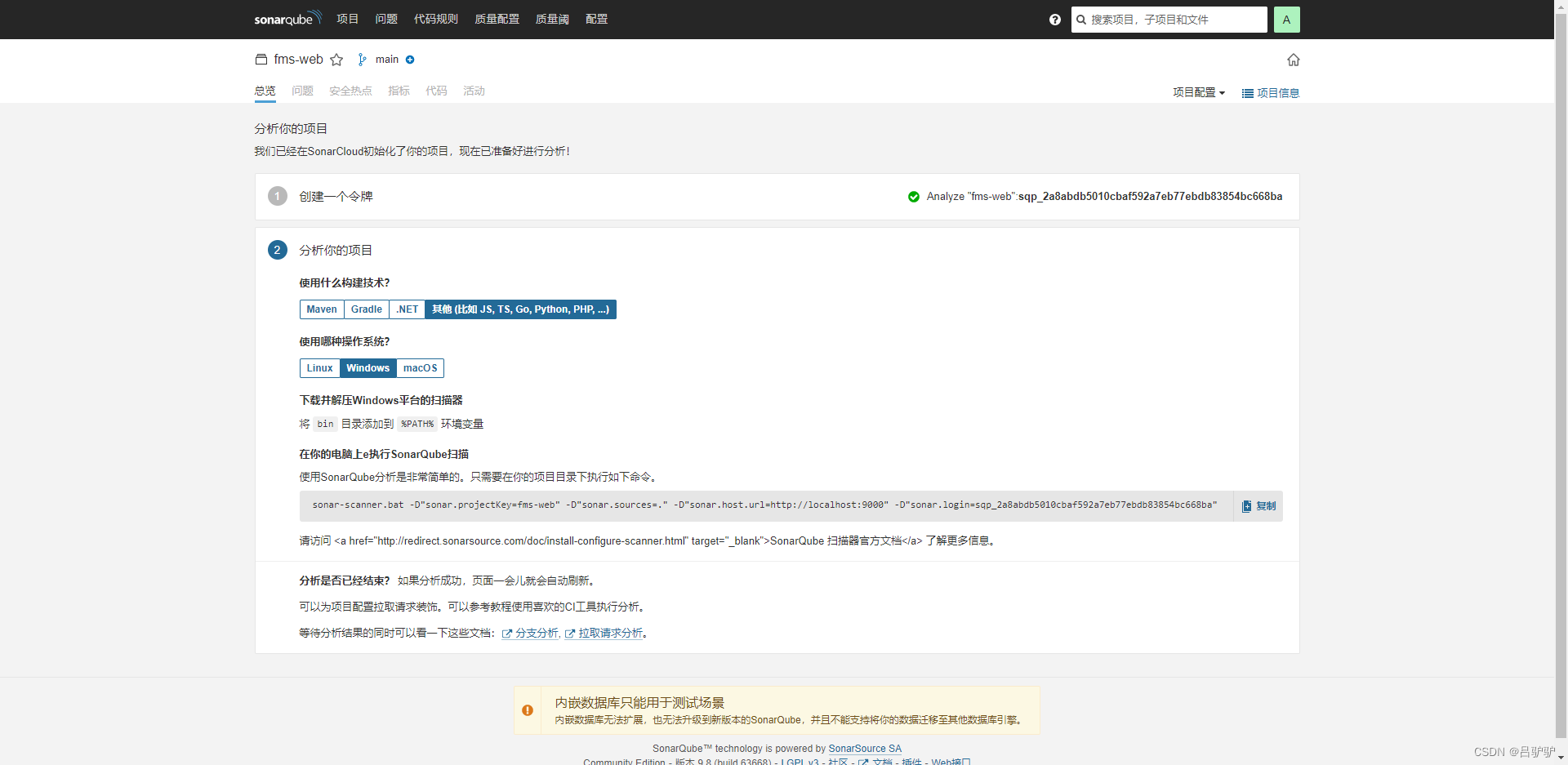Click the step 1 circle badge
This screenshot has height=765, width=1568.
click(278, 196)
